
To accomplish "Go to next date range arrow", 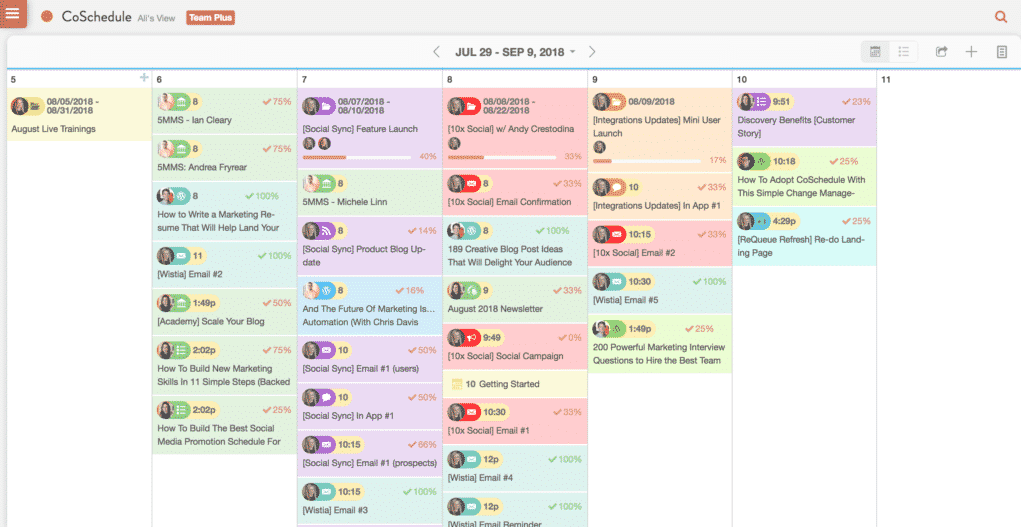I will (x=592, y=52).
